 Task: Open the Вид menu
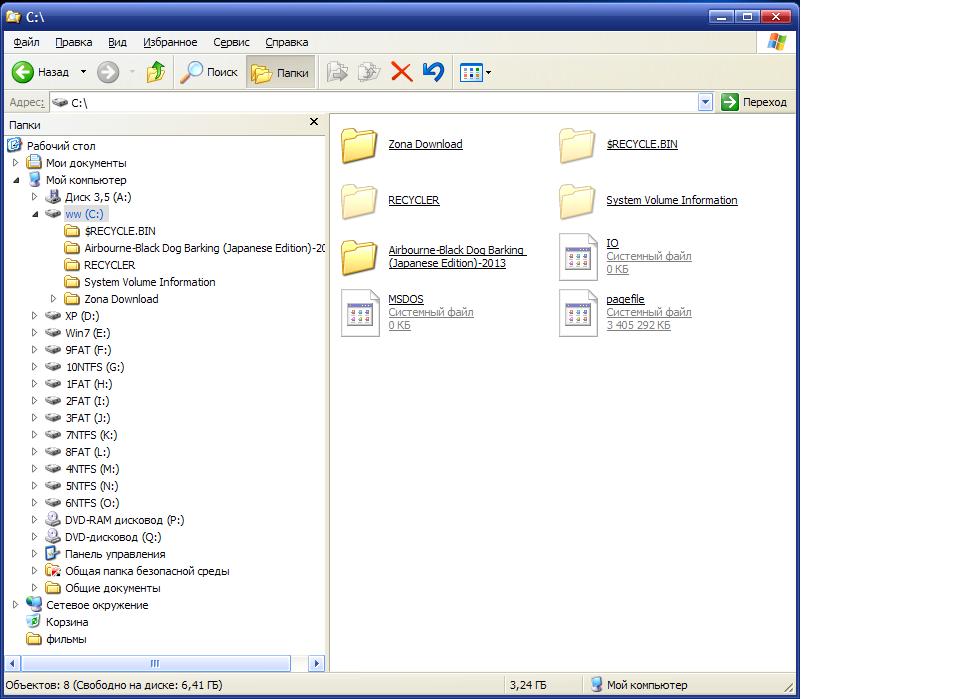[117, 42]
